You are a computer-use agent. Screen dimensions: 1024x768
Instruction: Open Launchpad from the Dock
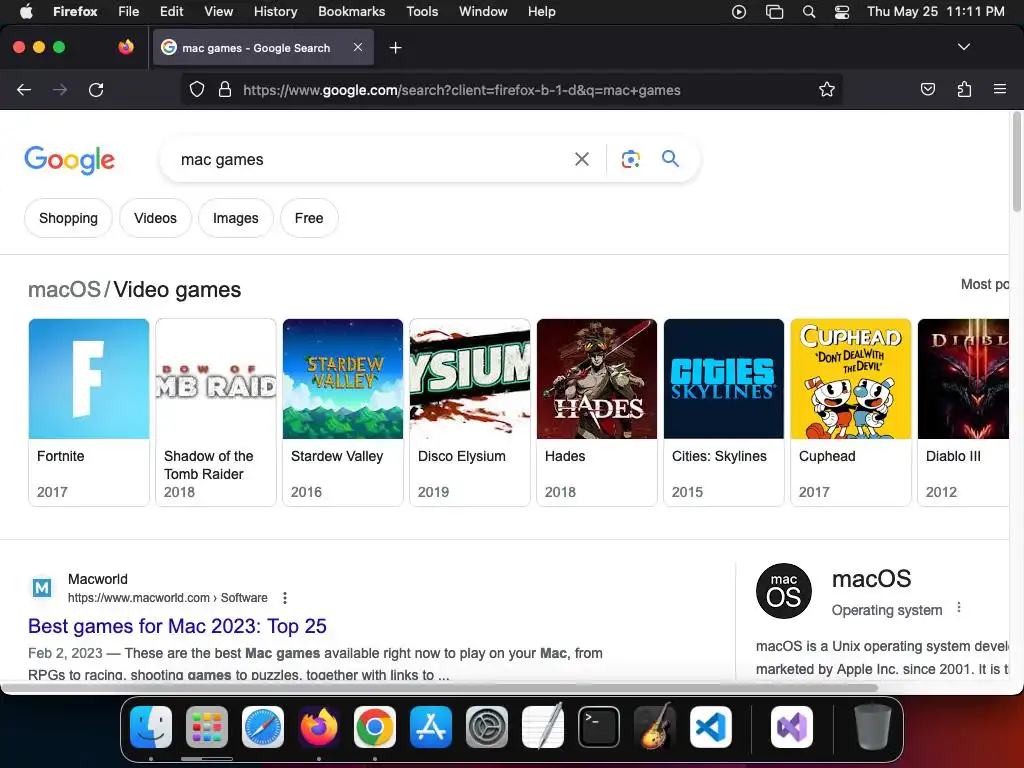(207, 727)
